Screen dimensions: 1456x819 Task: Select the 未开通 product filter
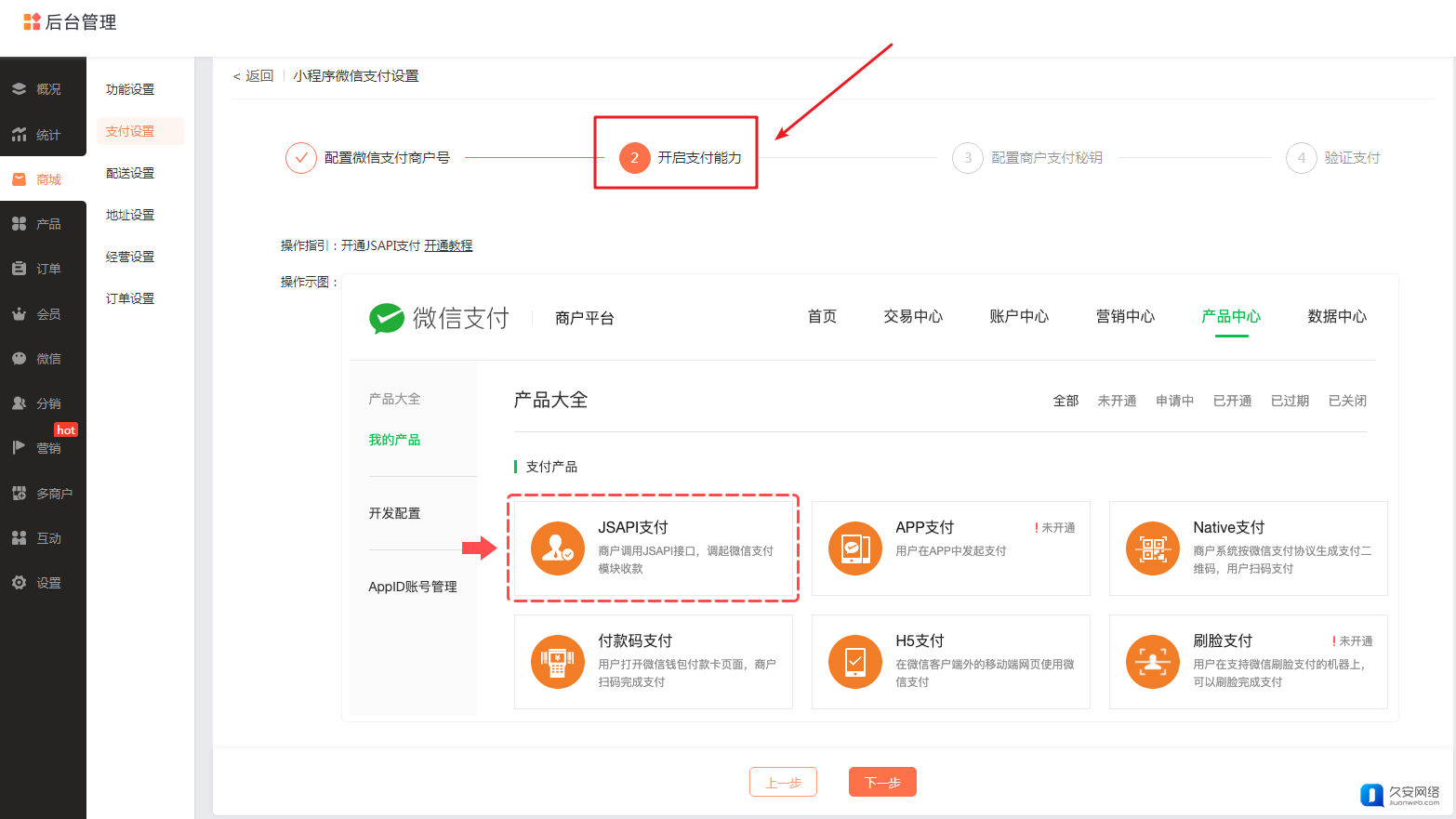click(1117, 401)
